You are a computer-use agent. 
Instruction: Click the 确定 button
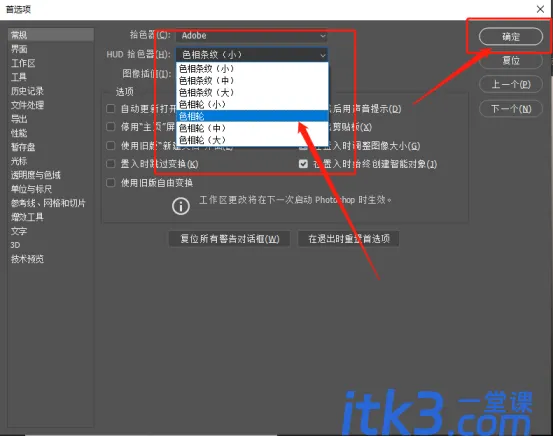(x=510, y=36)
